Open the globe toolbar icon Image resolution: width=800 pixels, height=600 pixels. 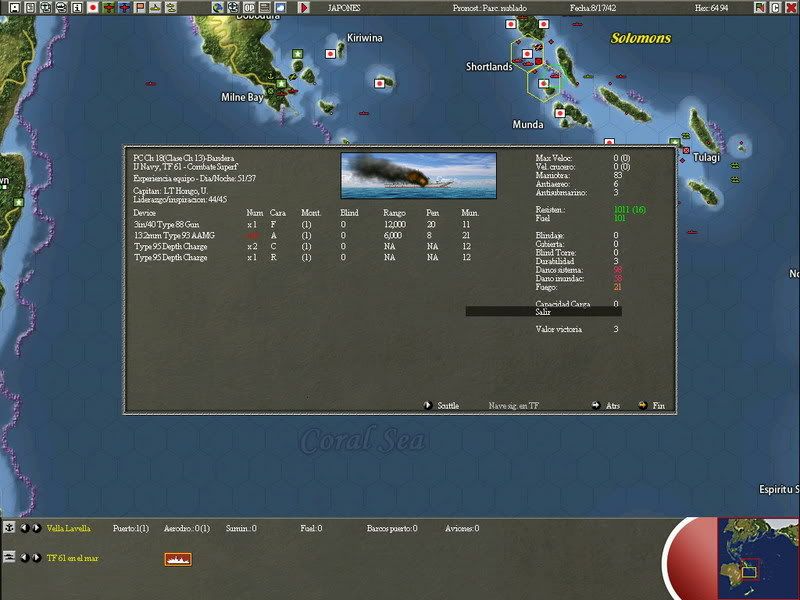pyautogui.click(x=218, y=8)
